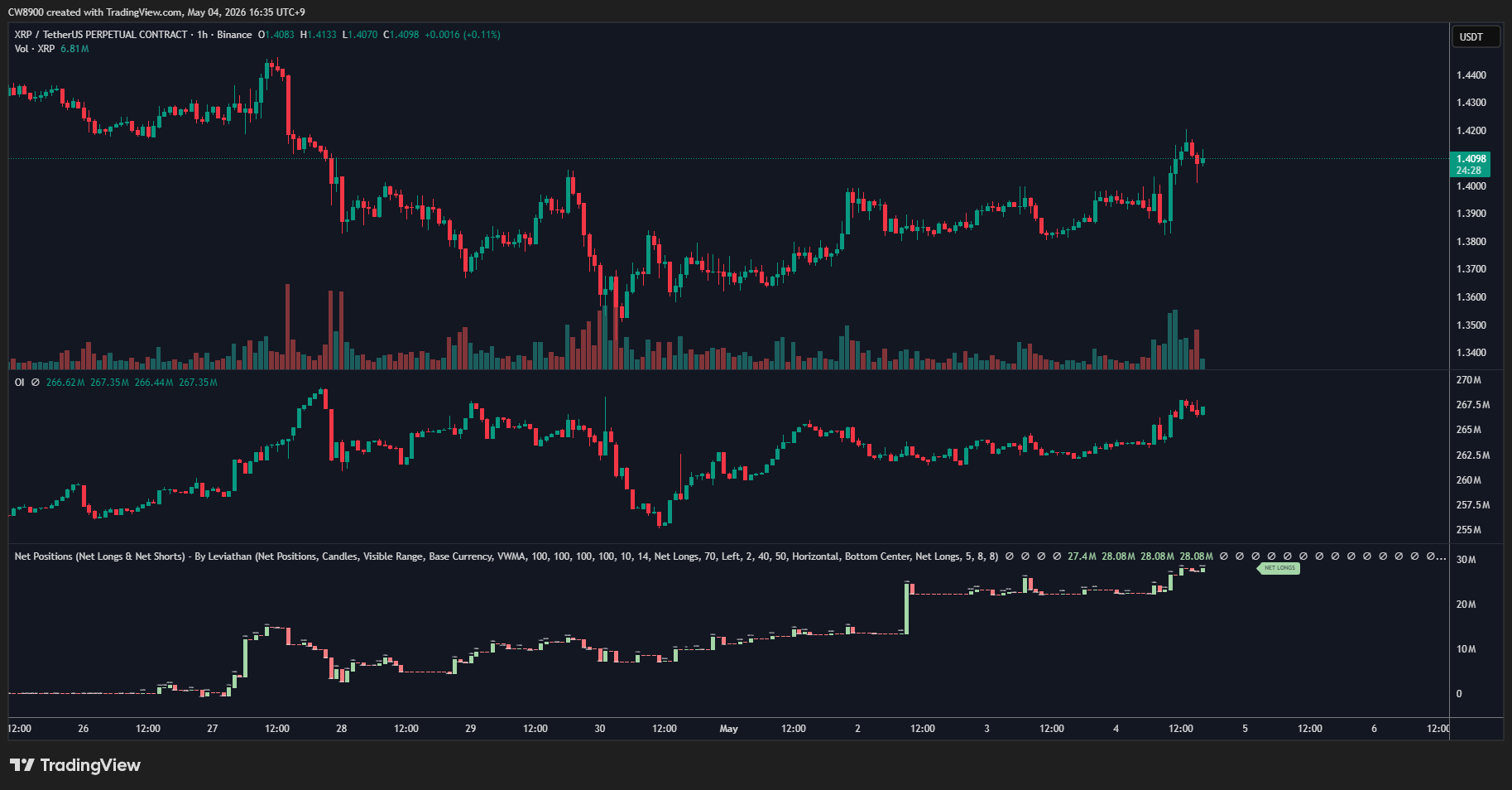Click the OI value 266.62M
The image size is (1512, 790).
tap(65, 383)
